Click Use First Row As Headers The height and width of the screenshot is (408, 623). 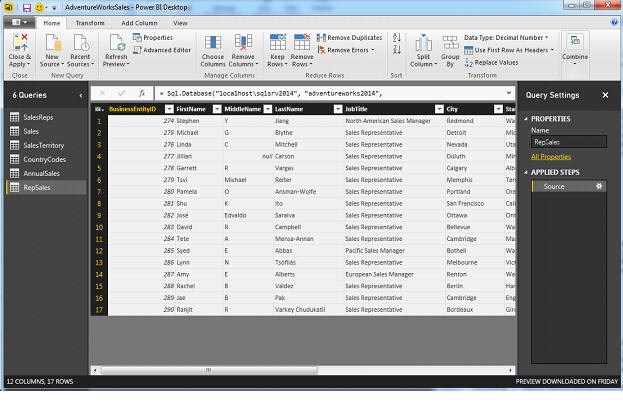(509, 50)
